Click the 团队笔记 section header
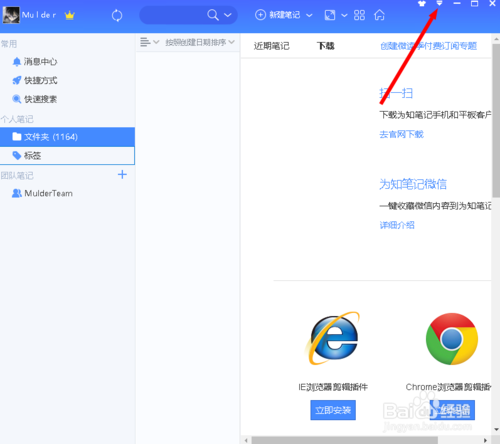The height and width of the screenshot is (444, 500). (17, 175)
